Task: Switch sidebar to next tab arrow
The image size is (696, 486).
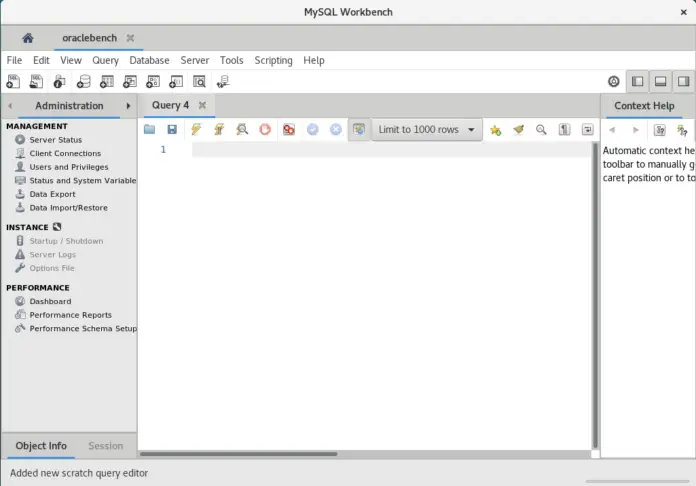Action: click(x=128, y=106)
